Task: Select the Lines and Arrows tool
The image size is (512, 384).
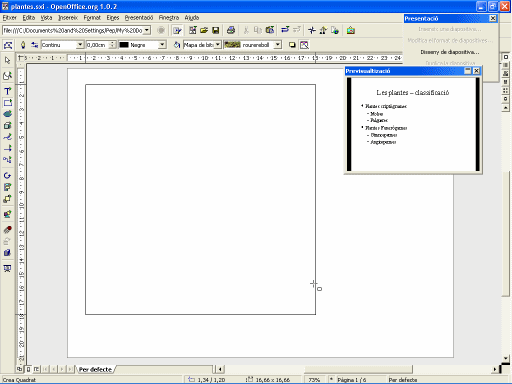Action: tap(7, 148)
